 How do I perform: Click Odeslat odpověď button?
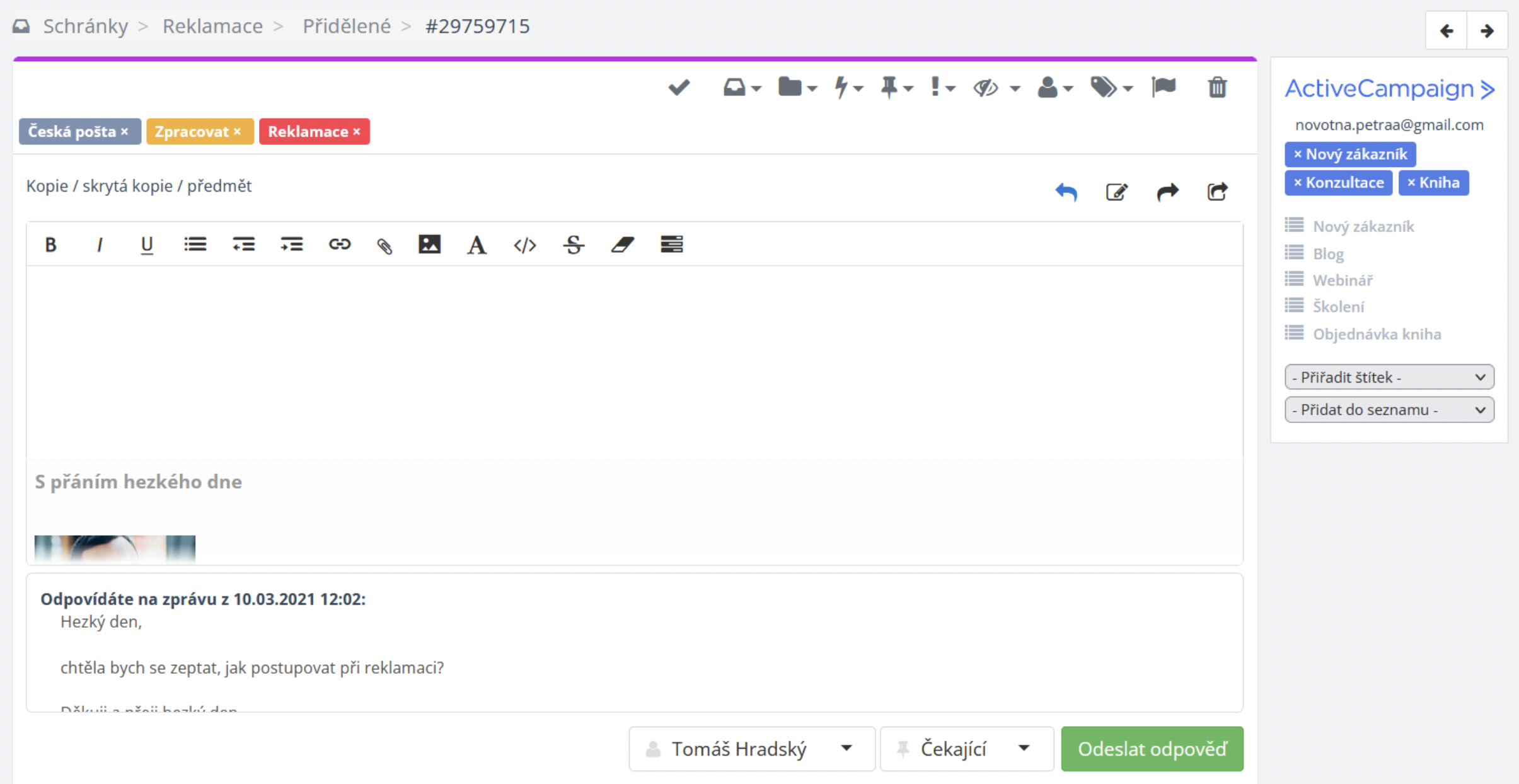pyautogui.click(x=1152, y=749)
